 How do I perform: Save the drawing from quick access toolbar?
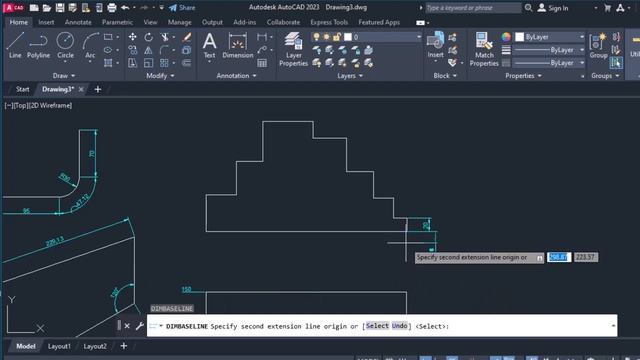(60, 8)
